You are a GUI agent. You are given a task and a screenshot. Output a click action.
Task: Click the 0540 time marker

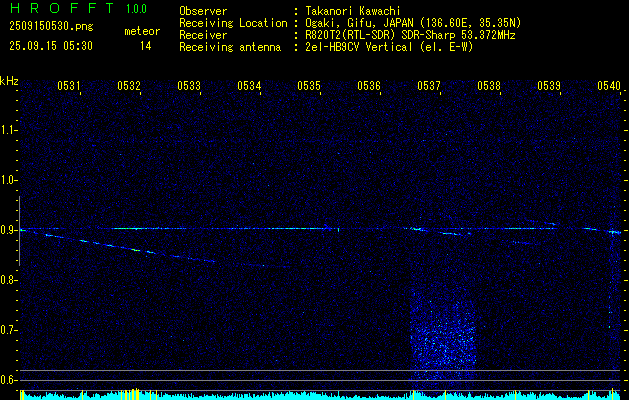tap(609, 85)
